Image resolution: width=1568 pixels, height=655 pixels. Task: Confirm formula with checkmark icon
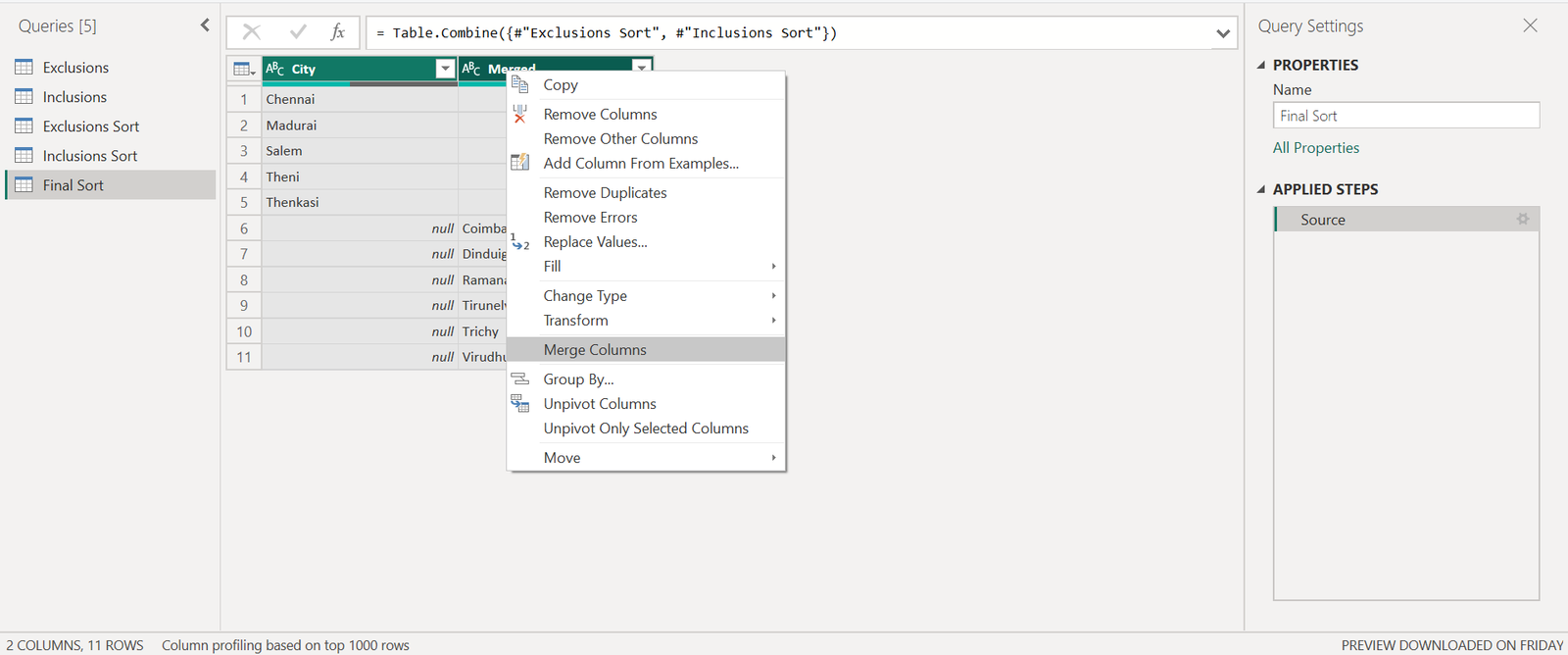[x=298, y=32]
